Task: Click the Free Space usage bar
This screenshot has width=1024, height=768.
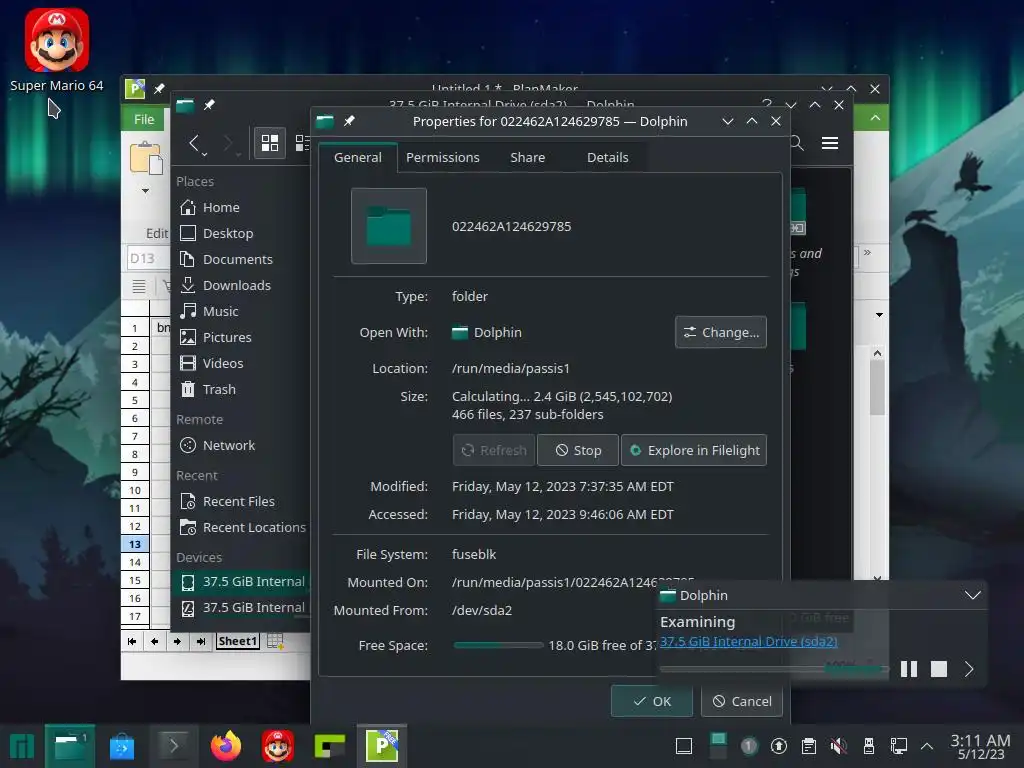Action: [498, 645]
